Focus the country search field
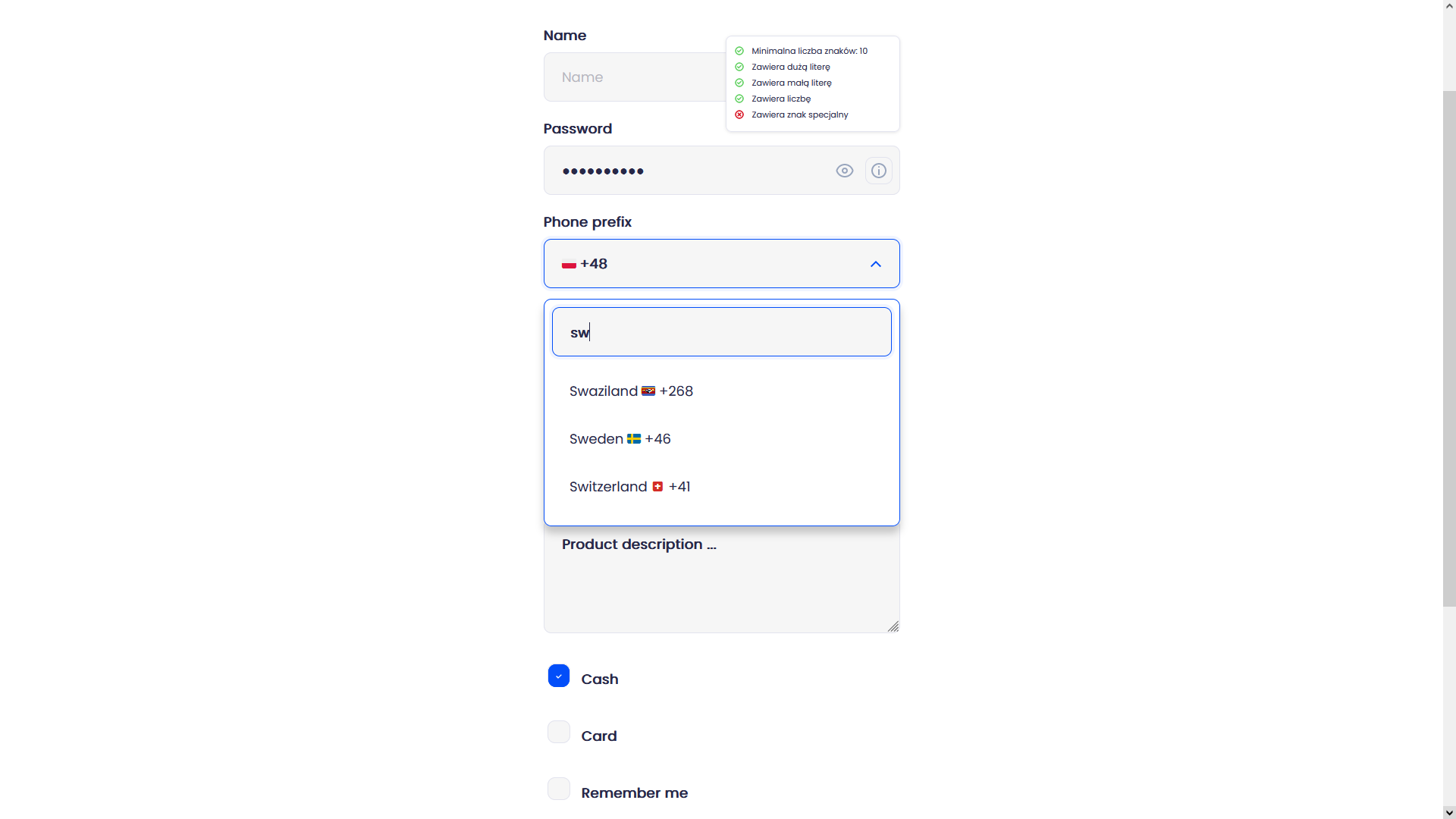 point(721,332)
